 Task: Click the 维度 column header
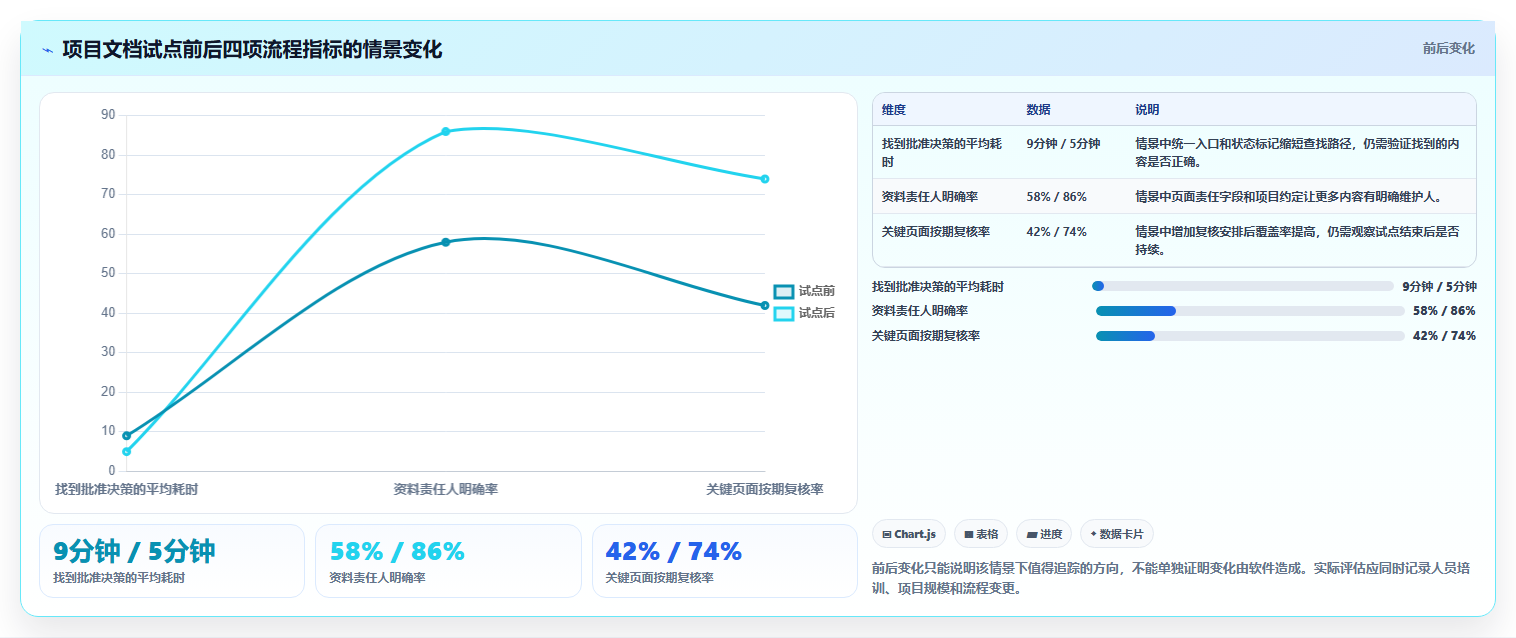tap(894, 110)
